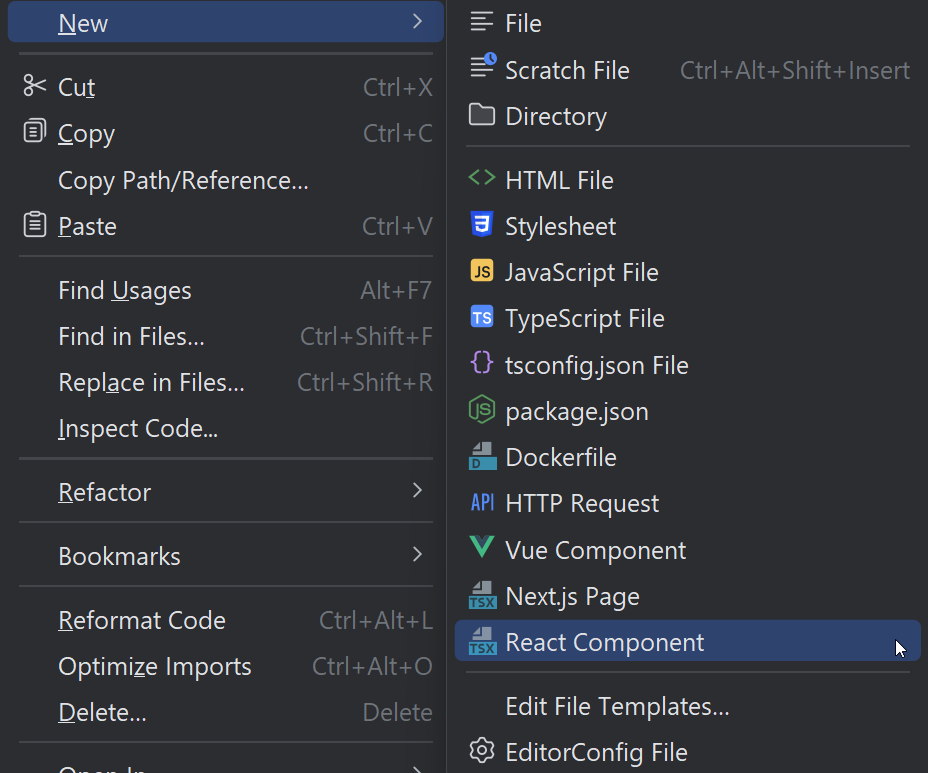Select React Component from the New menu

604,642
